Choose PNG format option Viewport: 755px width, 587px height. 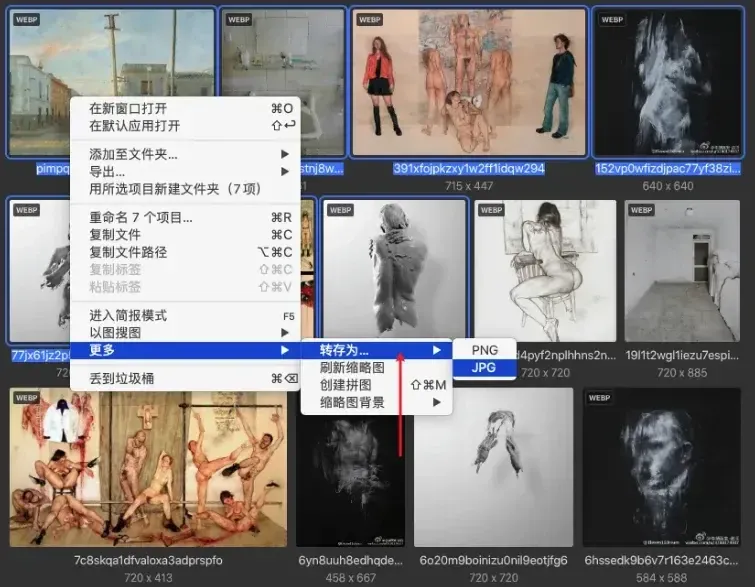[x=484, y=350]
